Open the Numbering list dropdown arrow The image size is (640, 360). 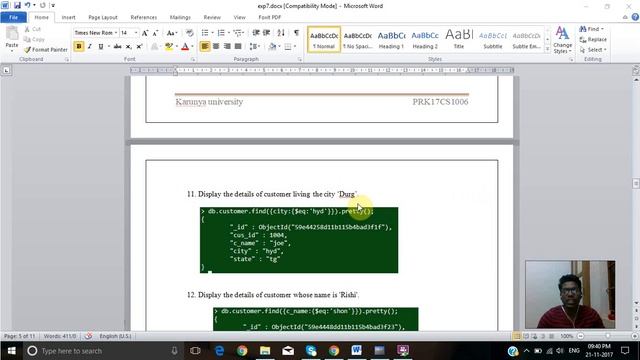229,33
